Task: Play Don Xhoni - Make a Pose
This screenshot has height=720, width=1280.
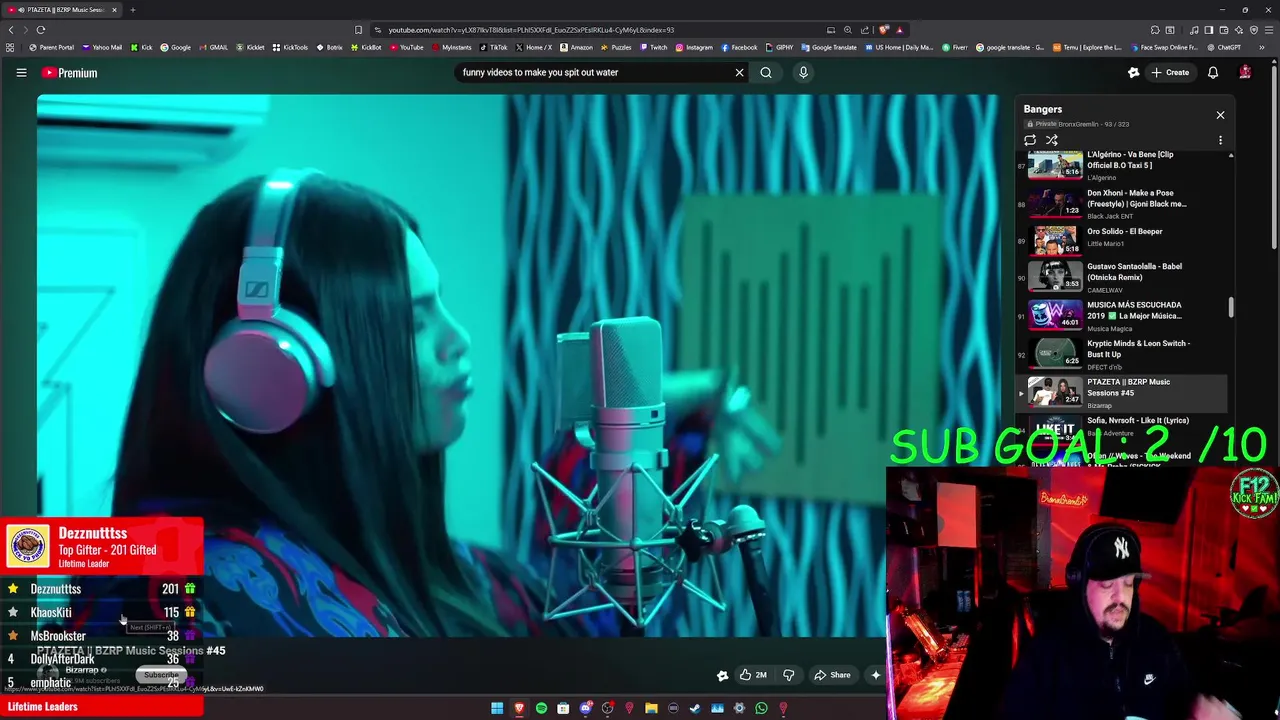Action: click(1122, 203)
